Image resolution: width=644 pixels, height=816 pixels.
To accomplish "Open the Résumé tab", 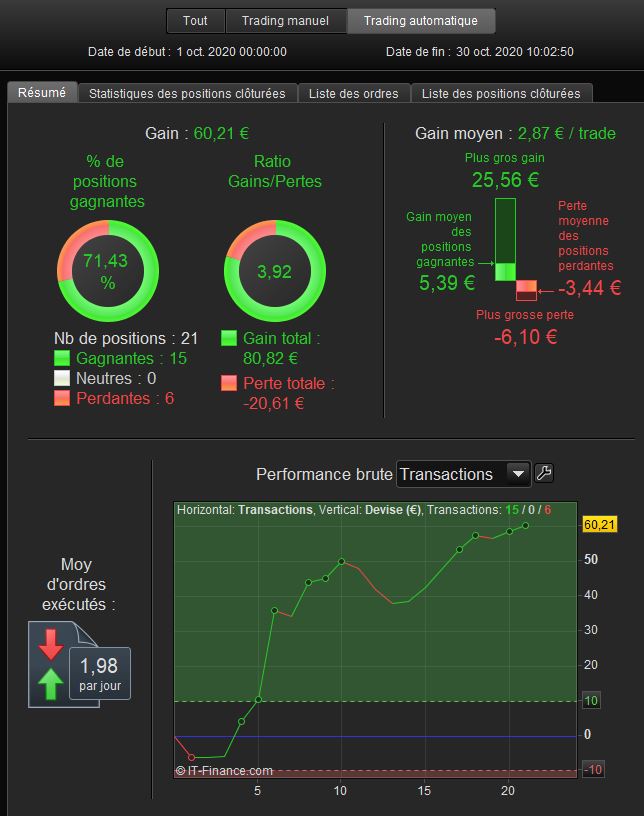I will coord(42,93).
